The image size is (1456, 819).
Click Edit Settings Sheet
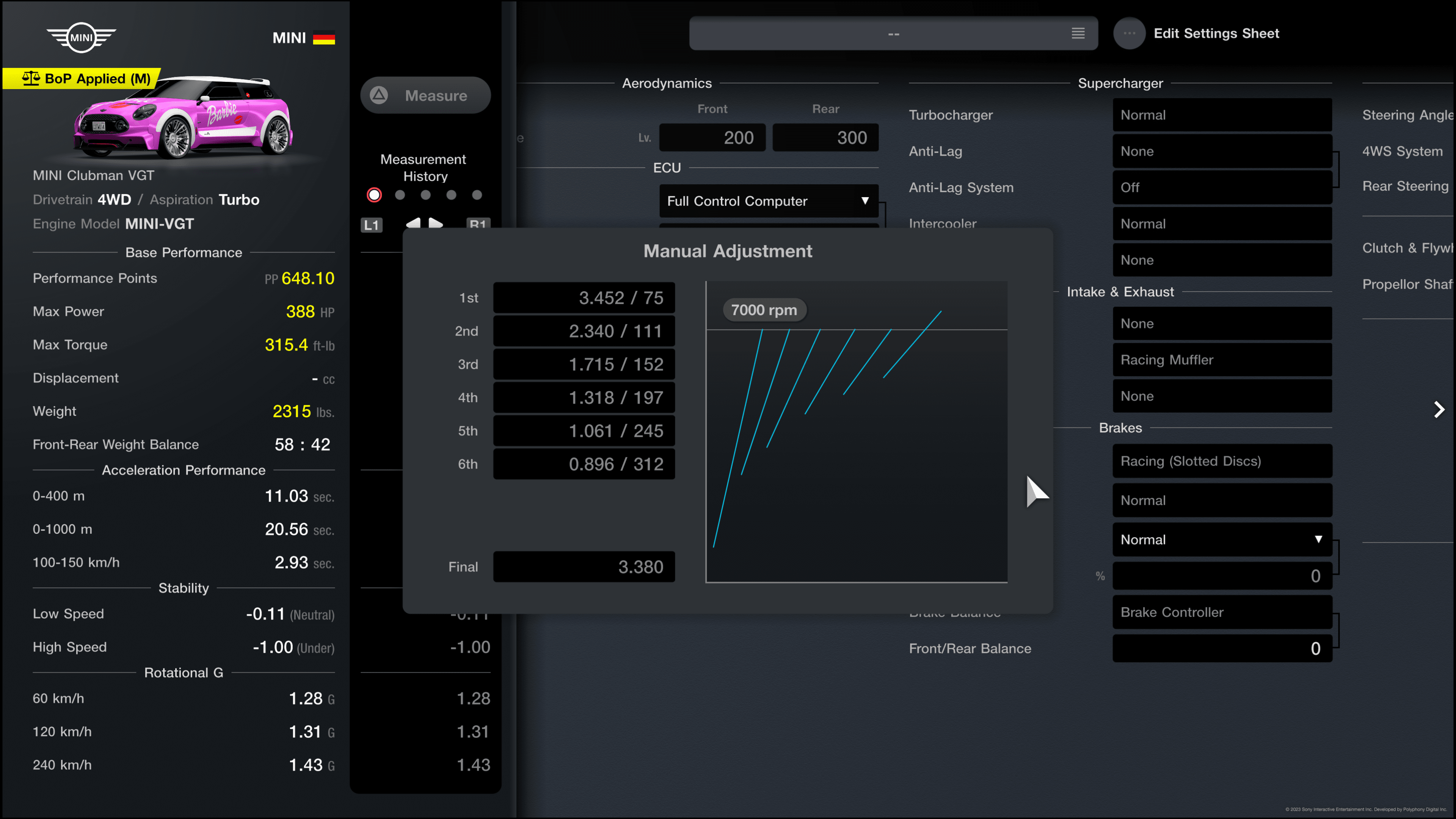click(x=1216, y=33)
